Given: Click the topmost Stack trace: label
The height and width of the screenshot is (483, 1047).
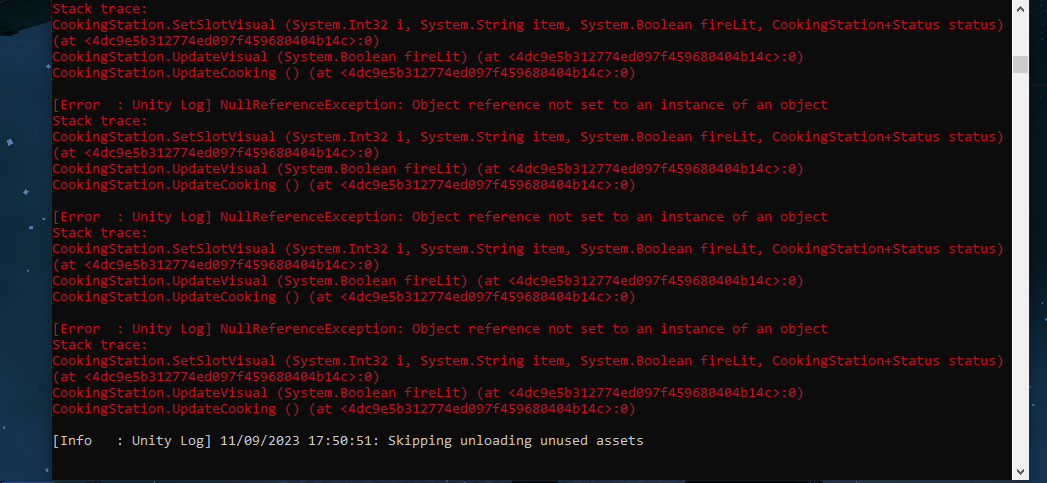Looking at the screenshot, I should (99, 9).
